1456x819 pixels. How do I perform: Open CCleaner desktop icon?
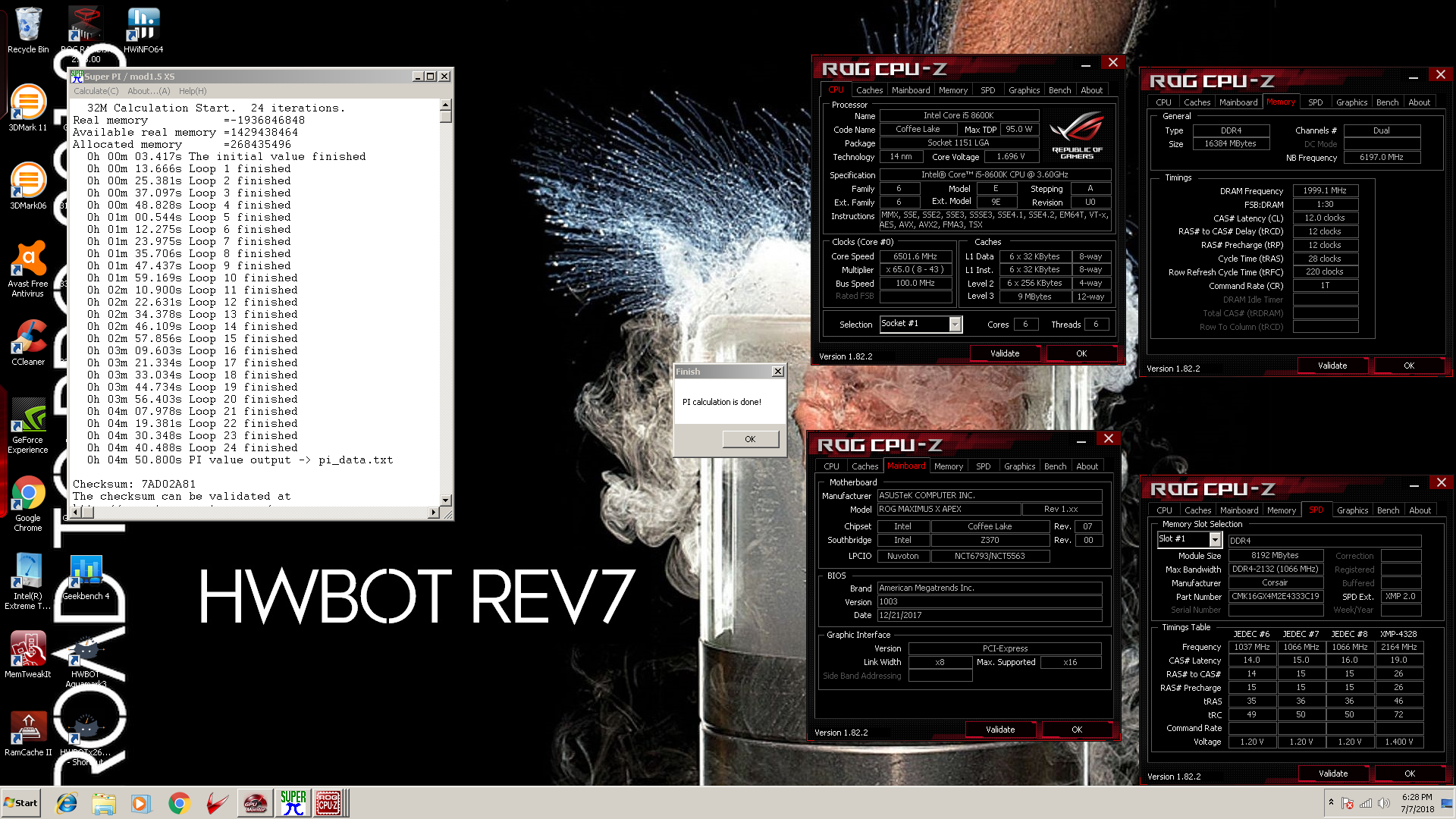[x=28, y=343]
